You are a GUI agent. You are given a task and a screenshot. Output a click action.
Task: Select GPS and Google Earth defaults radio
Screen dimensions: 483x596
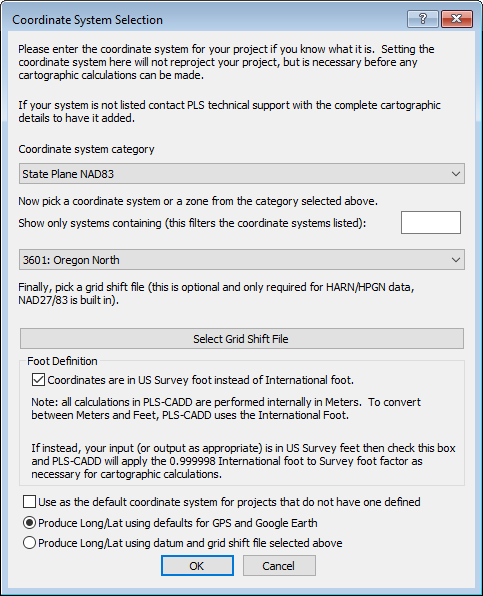[x=30, y=523]
